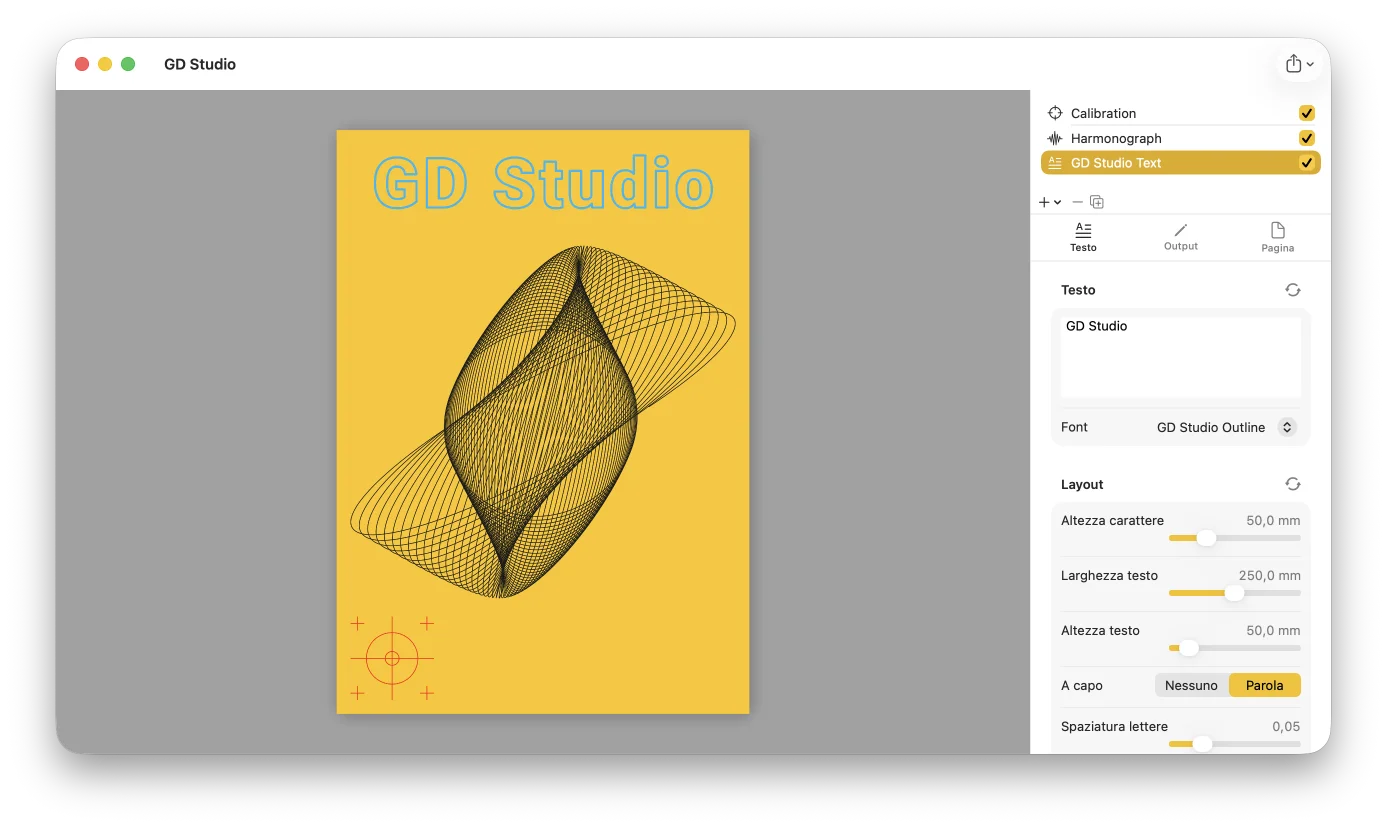1387x828 pixels.
Task: Click the Altezza carattere slider
Action: [x=1235, y=538]
